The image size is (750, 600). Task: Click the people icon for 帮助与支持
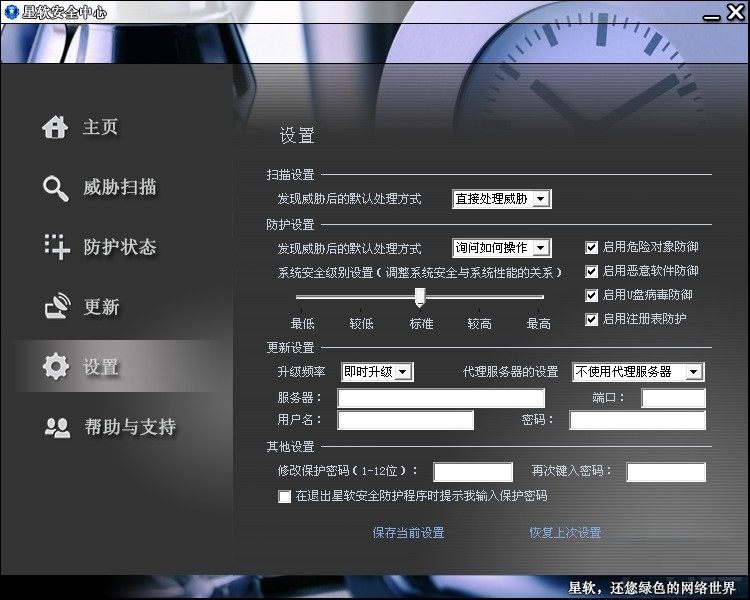pos(57,427)
